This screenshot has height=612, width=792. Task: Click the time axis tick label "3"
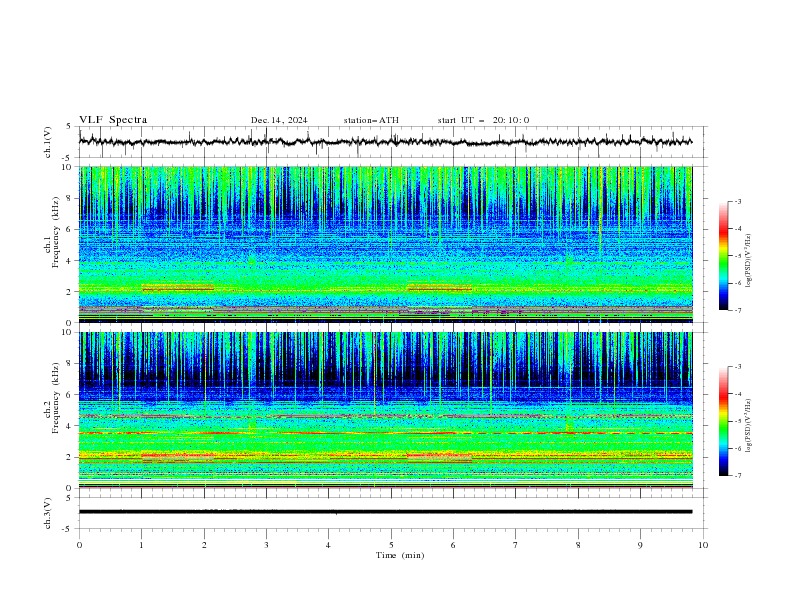266,545
